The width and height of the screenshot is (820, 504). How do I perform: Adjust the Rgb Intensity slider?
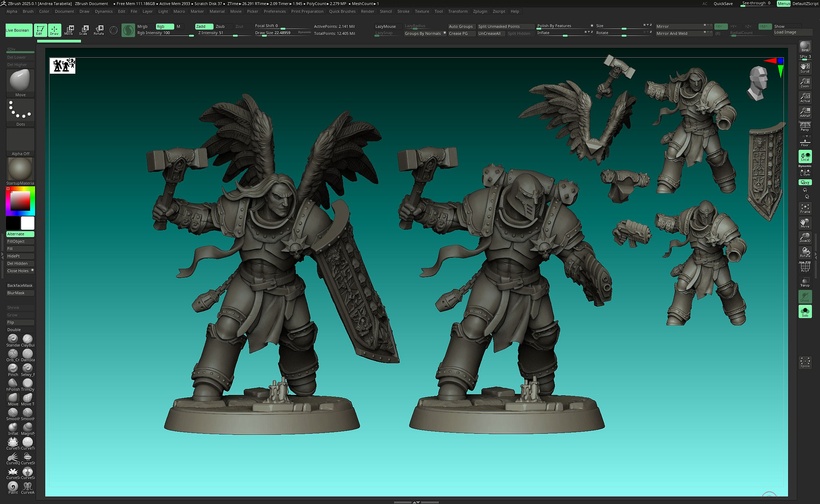coord(165,33)
